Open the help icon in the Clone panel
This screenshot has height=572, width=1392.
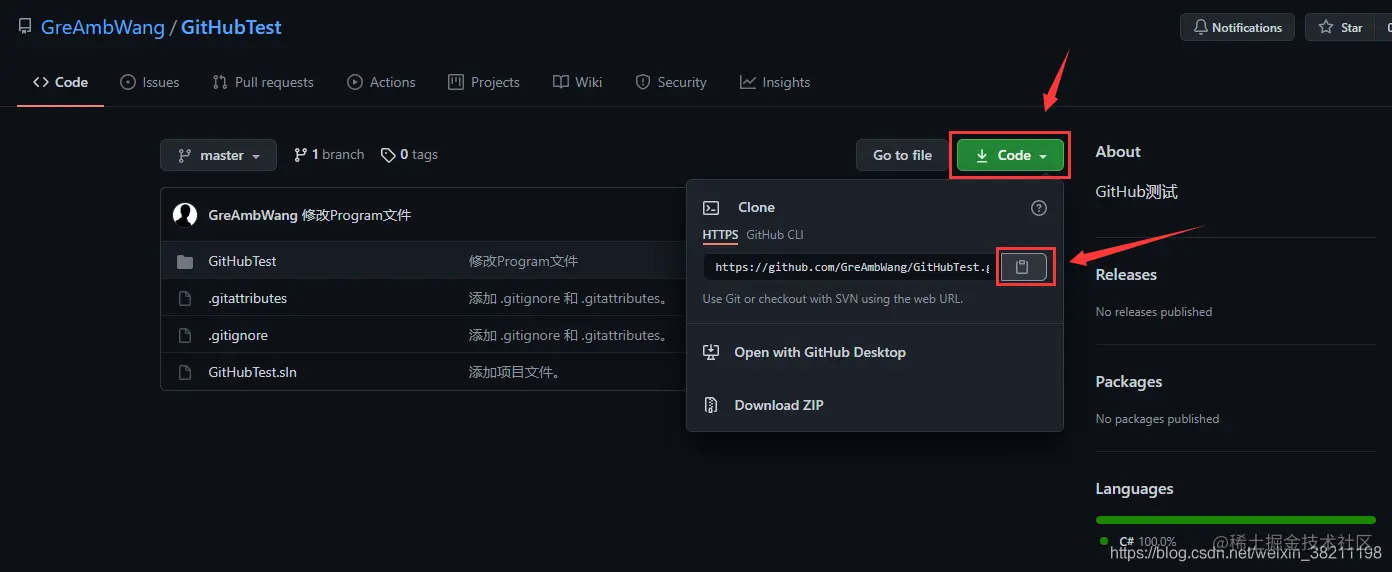point(1039,208)
